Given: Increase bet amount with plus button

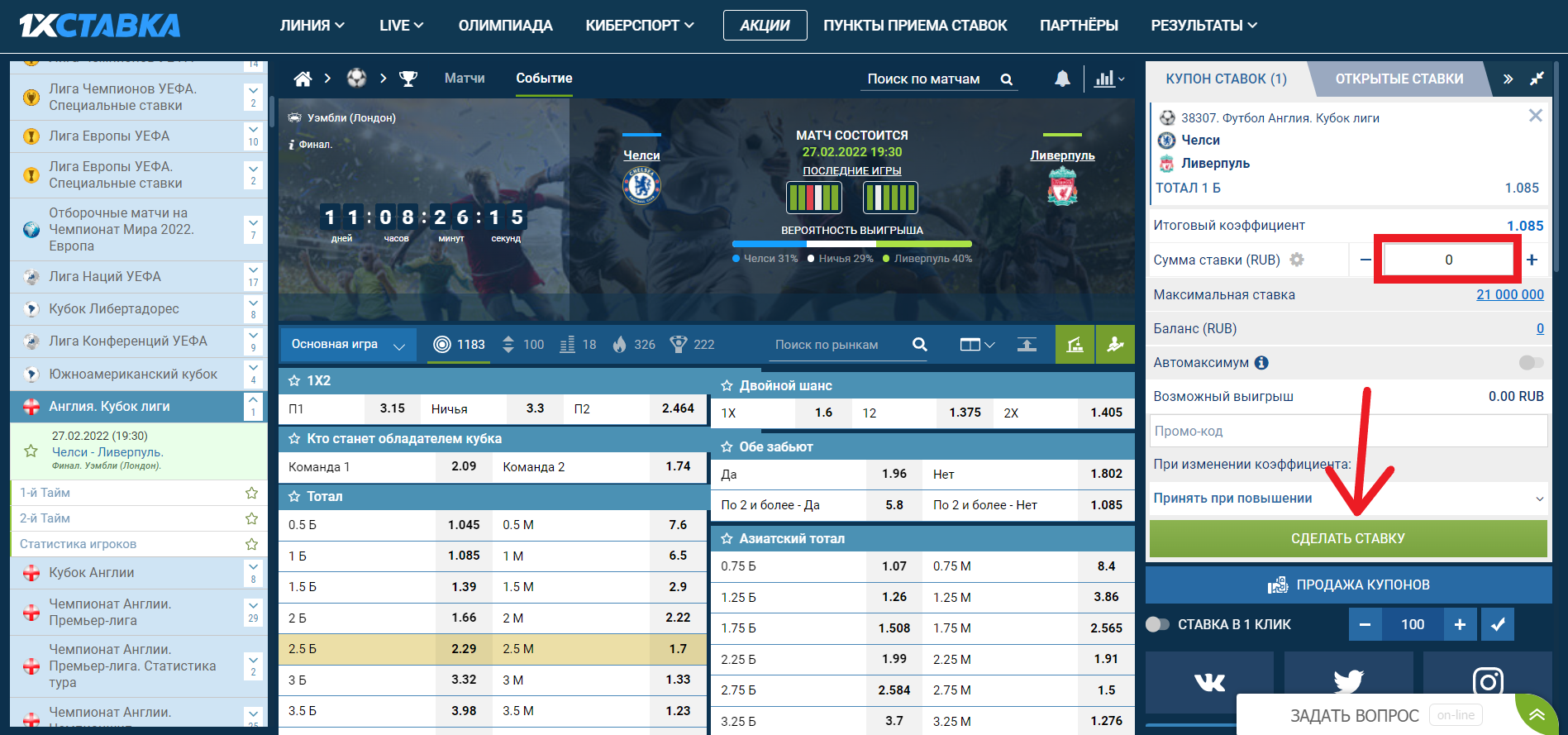Looking at the screenshot, I should coord(1532,260).
